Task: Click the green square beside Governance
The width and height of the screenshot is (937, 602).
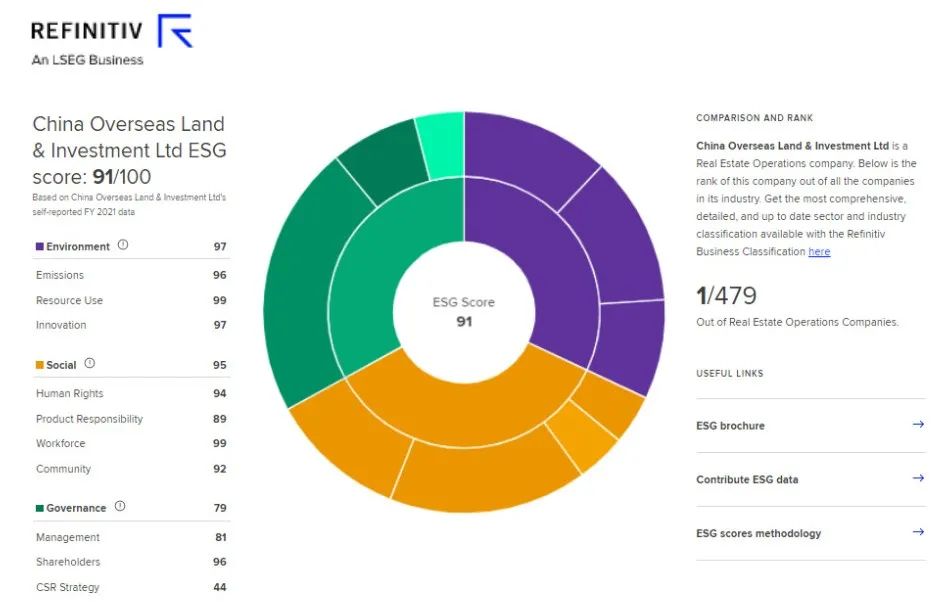Action: (40, 508)
